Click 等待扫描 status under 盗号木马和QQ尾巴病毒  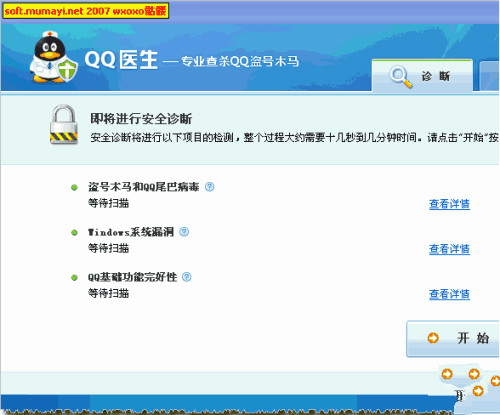pos(109,203)
